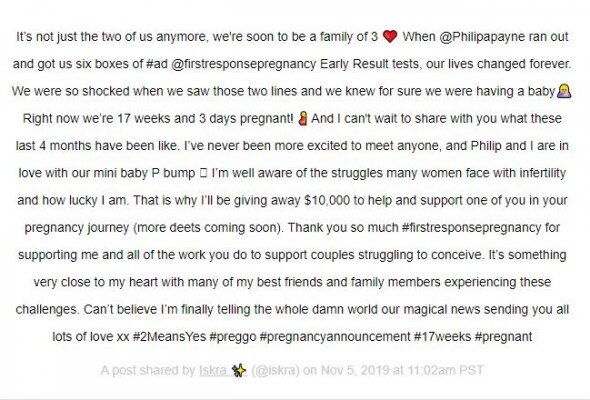Click the red heart emoji

390,37
